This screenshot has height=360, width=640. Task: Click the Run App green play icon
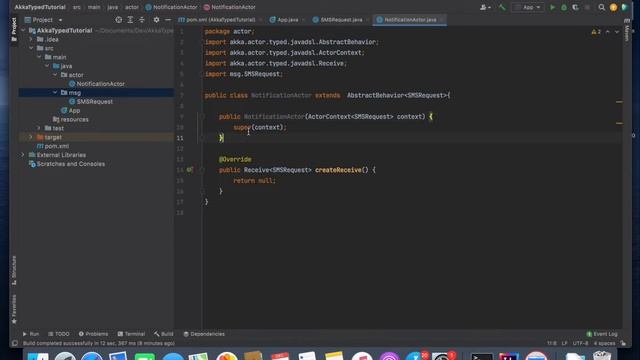click(552, 7)
